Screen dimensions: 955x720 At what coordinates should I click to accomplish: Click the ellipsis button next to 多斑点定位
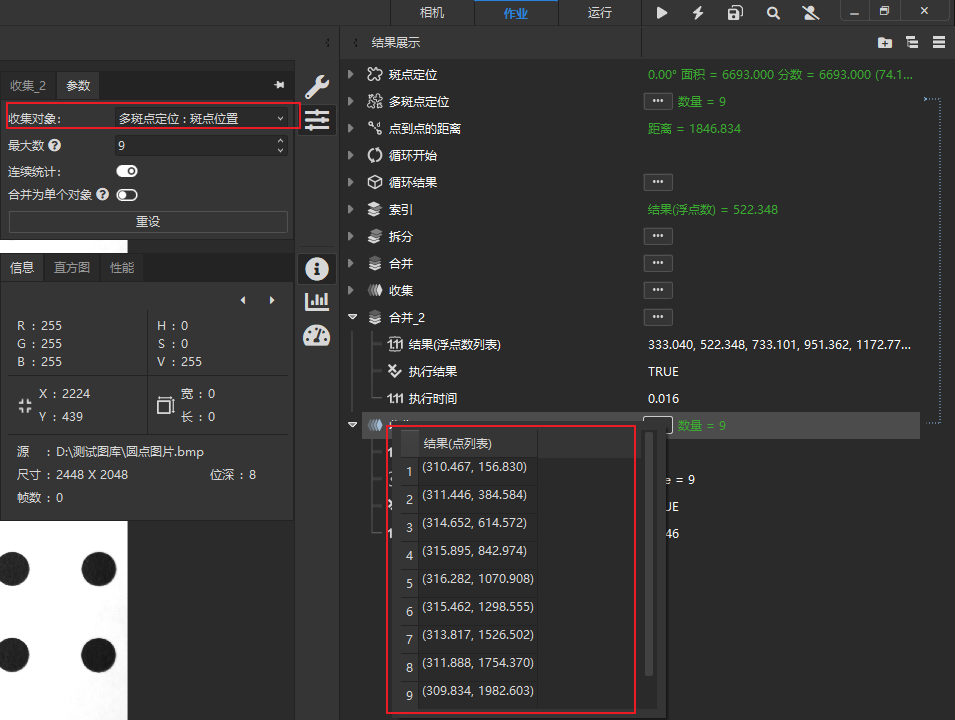click(658, 101)
